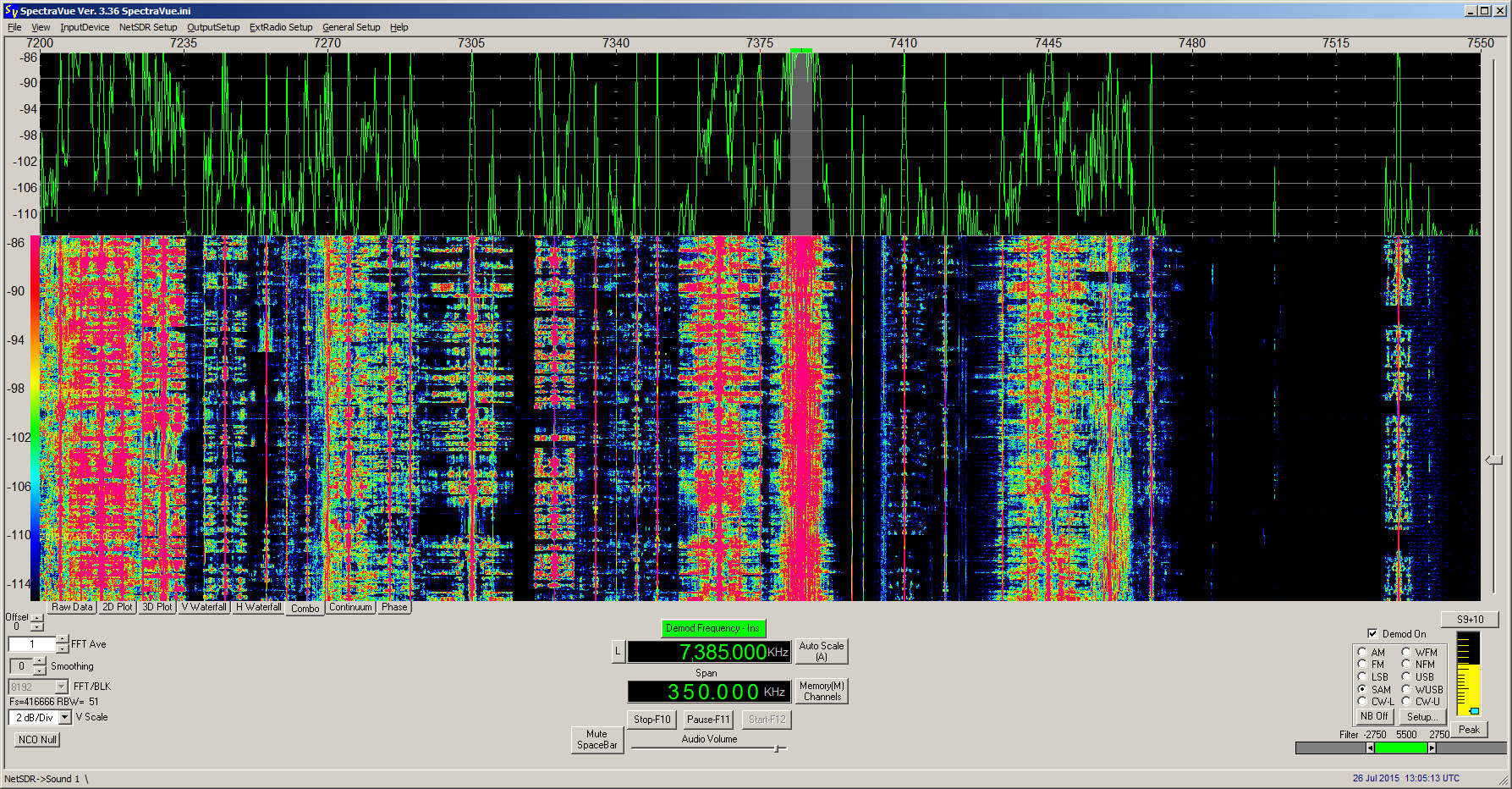Select the NFM demodulation mode
The image size is (1512, 789).
coord(1418,665)
